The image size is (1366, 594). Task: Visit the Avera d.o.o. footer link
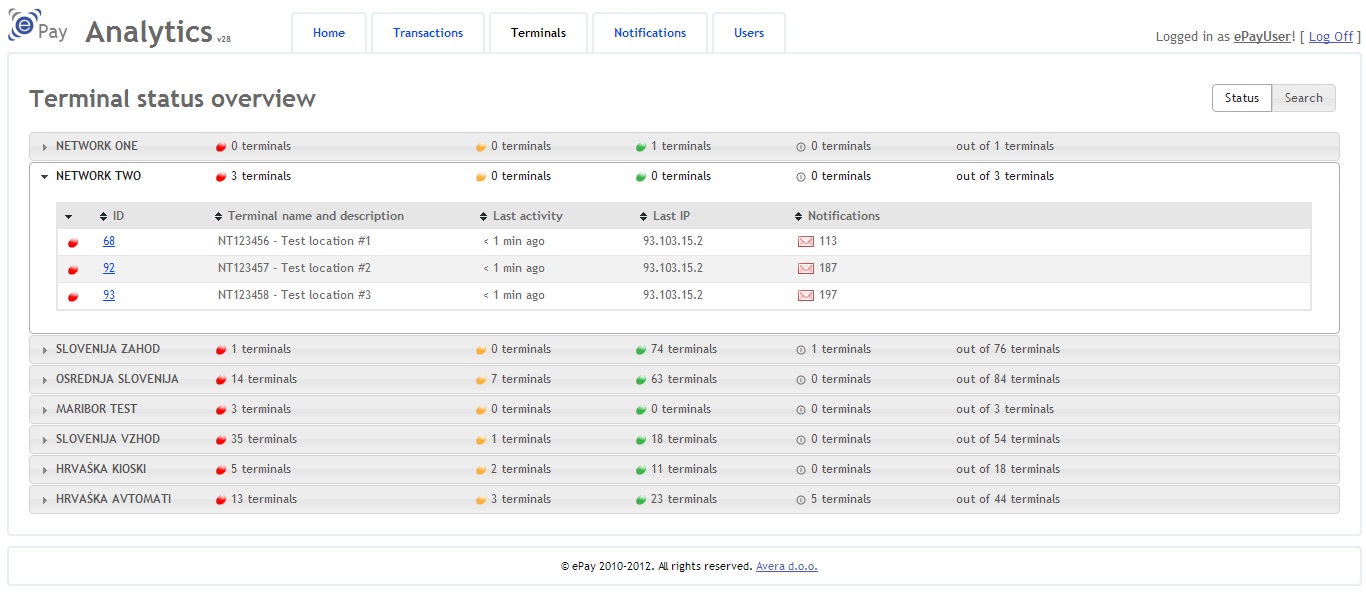point(787,566)
